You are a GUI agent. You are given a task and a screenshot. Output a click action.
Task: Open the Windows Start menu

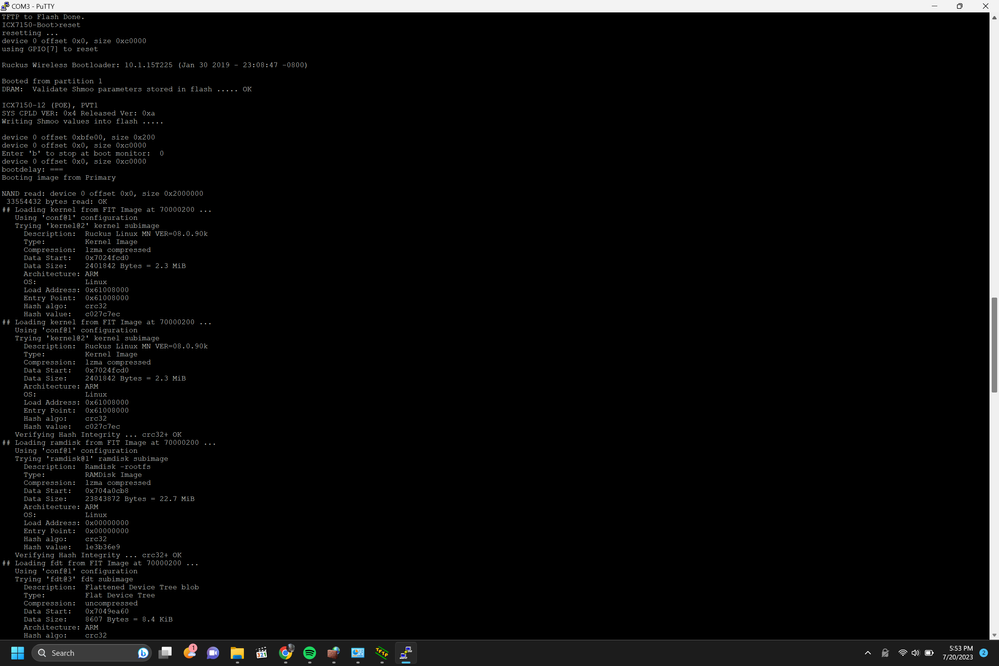coord(17,653)
